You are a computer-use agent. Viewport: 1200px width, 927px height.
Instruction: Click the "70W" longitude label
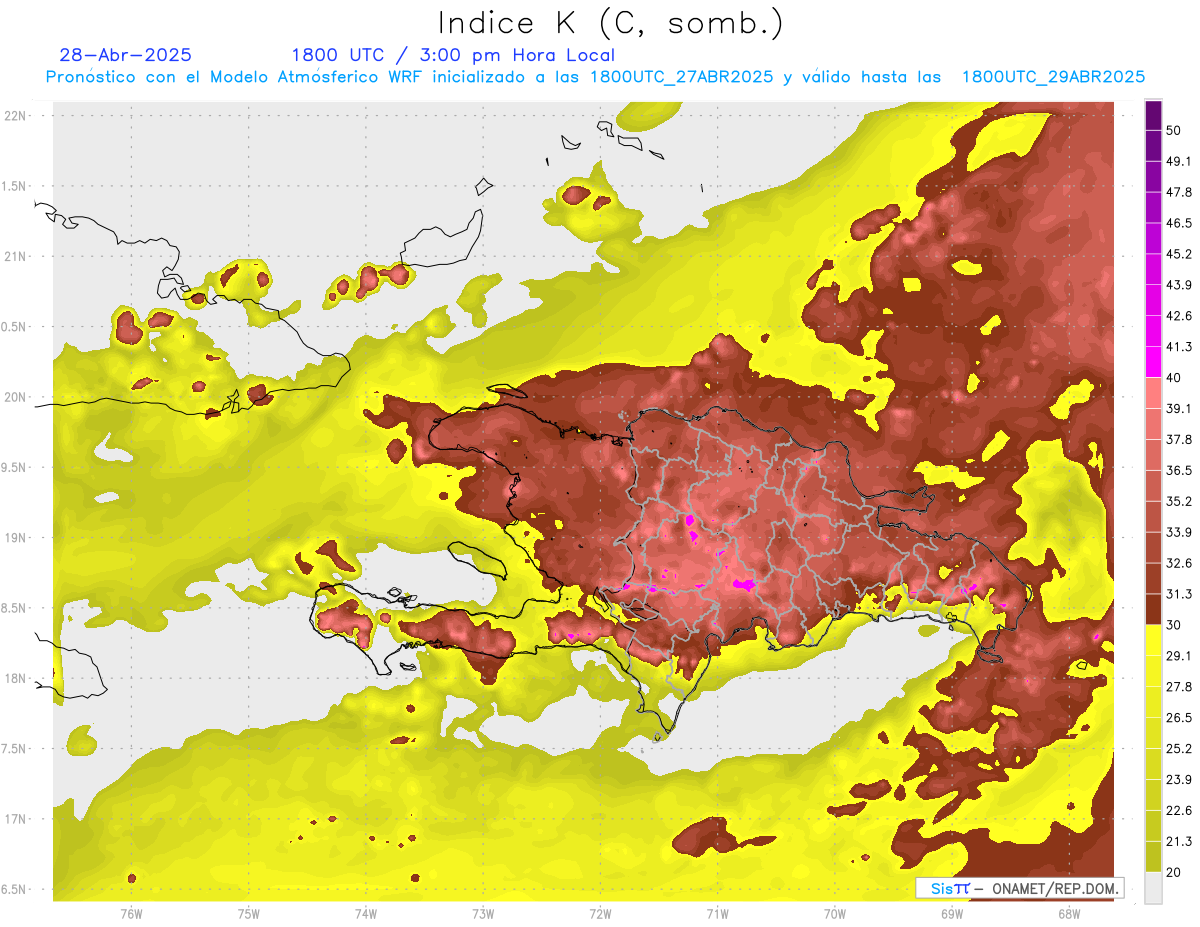[x=835, y=913]
